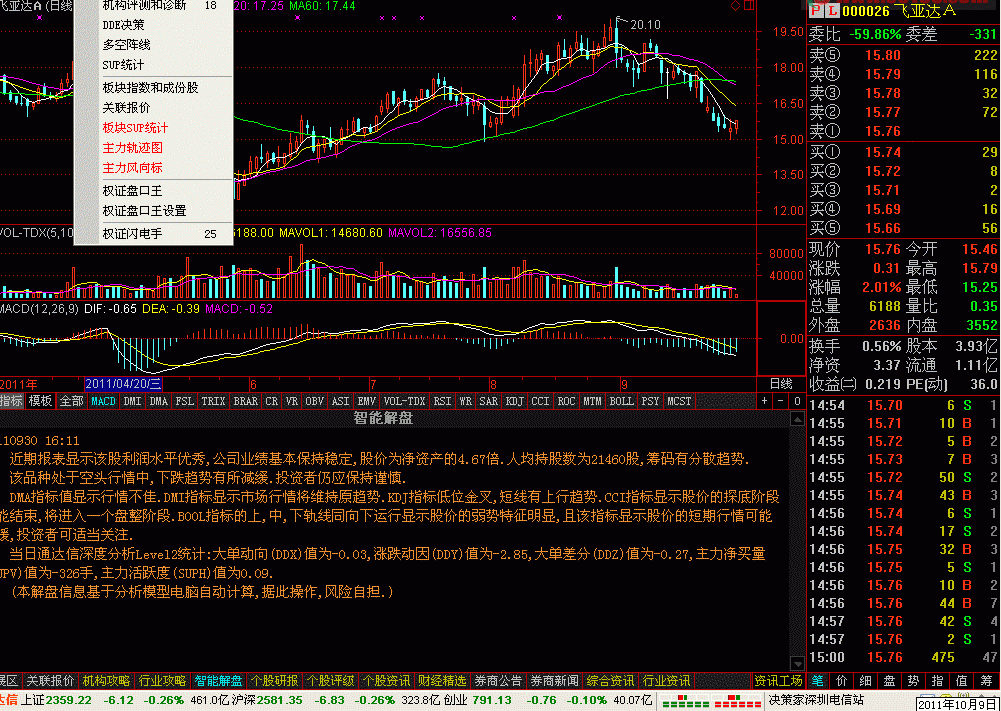Select the ROC indicator tab
This screenshot has width=1001, height=711.
click(x=567, y=401)
